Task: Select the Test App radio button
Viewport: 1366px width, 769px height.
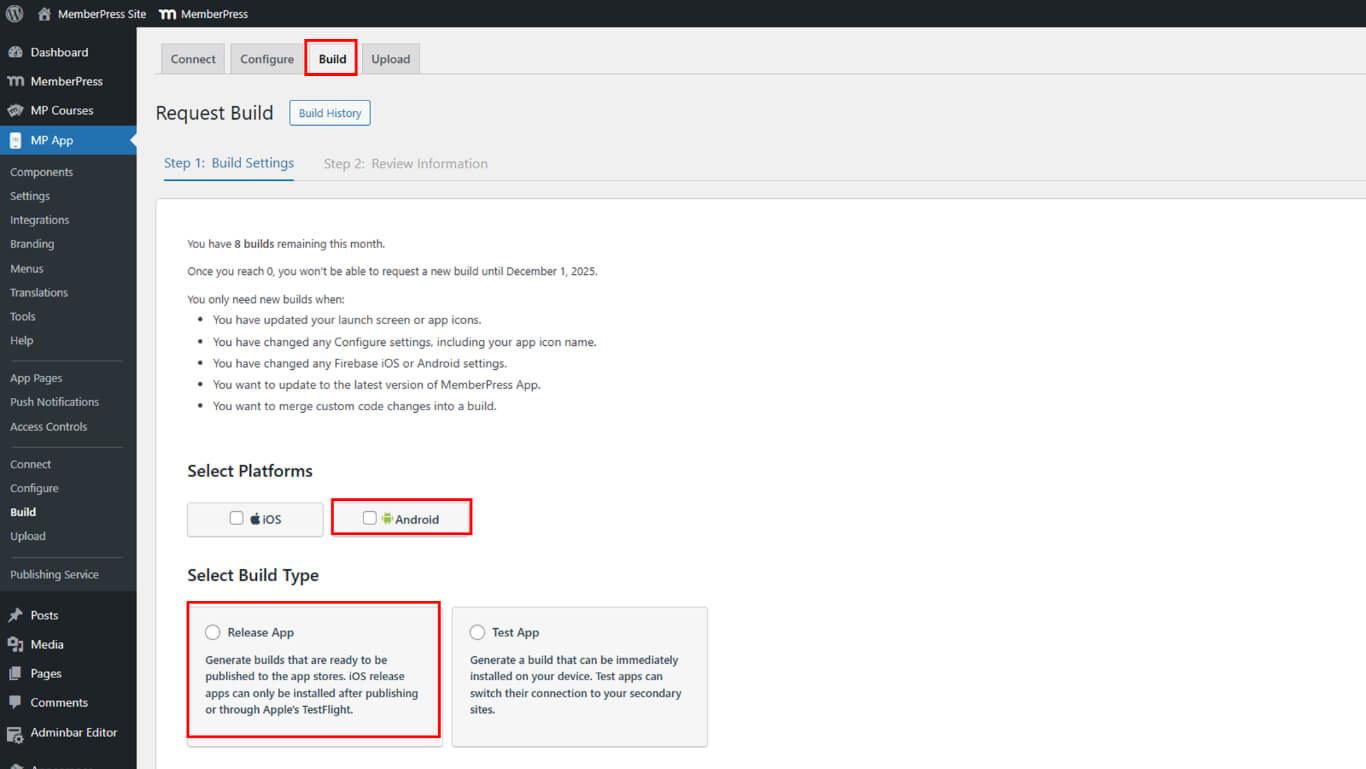Action: pos(477,632)
